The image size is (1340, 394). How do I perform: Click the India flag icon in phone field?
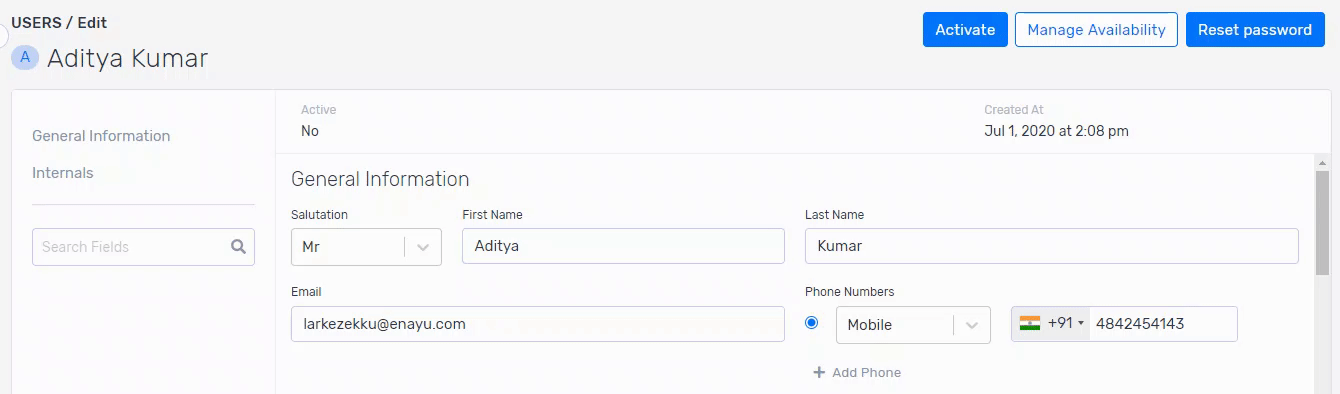(x=1030, y=323)
